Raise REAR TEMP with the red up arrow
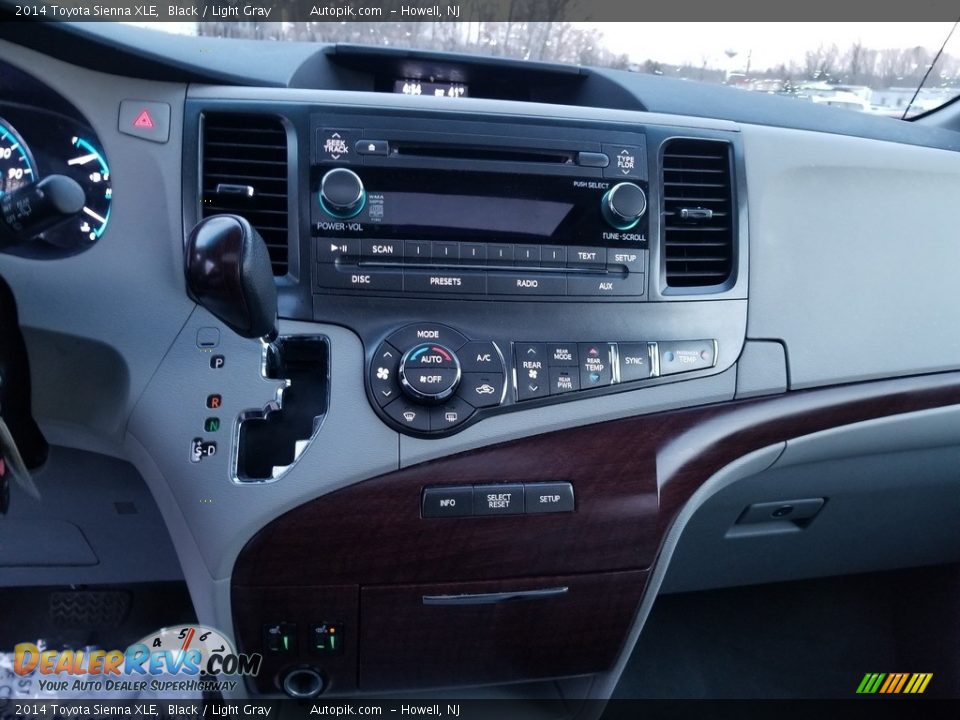 (x=593, y=353)
